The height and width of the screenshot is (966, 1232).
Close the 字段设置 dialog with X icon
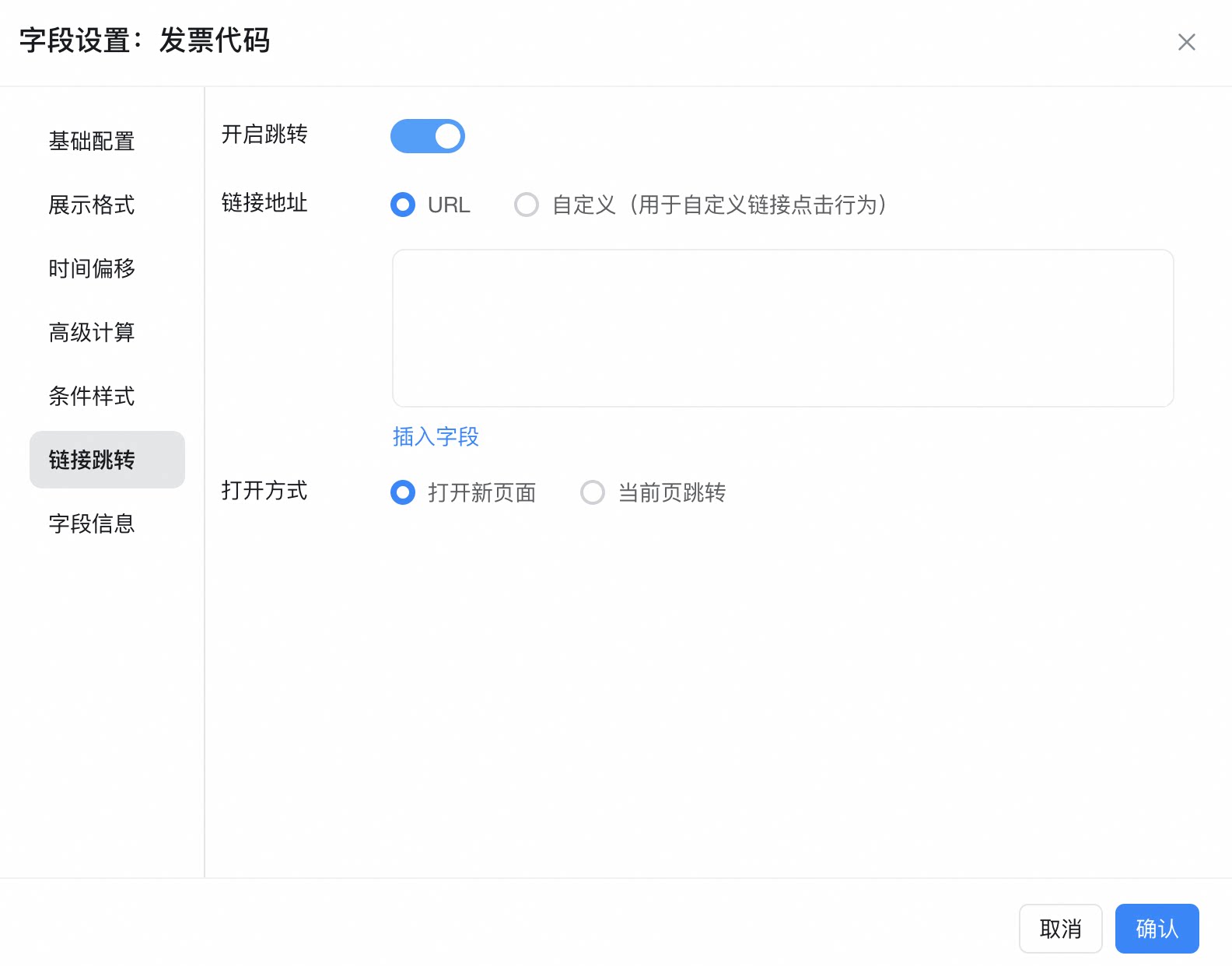(1186, 42)
